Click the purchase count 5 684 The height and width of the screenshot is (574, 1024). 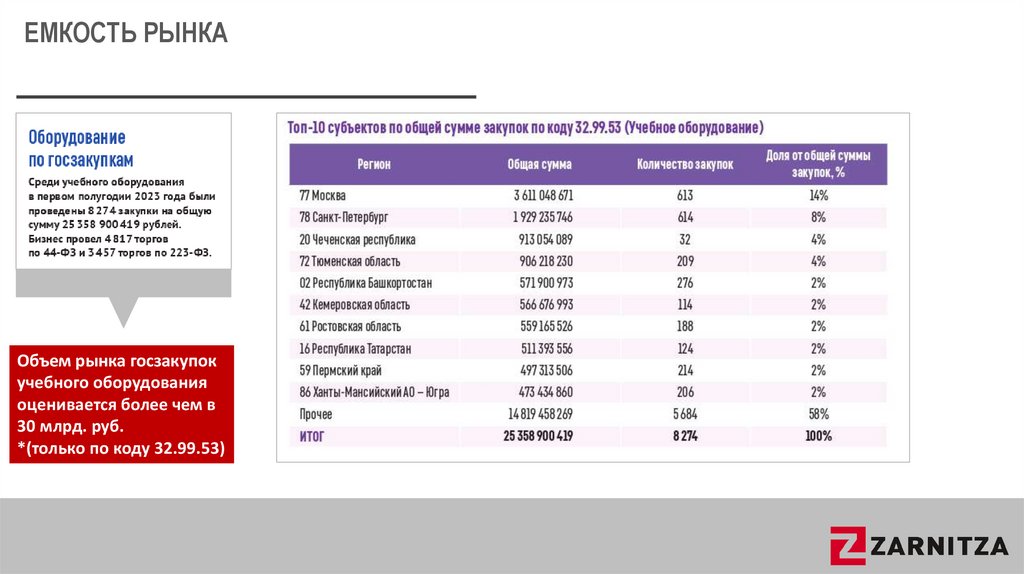point(685,414)
